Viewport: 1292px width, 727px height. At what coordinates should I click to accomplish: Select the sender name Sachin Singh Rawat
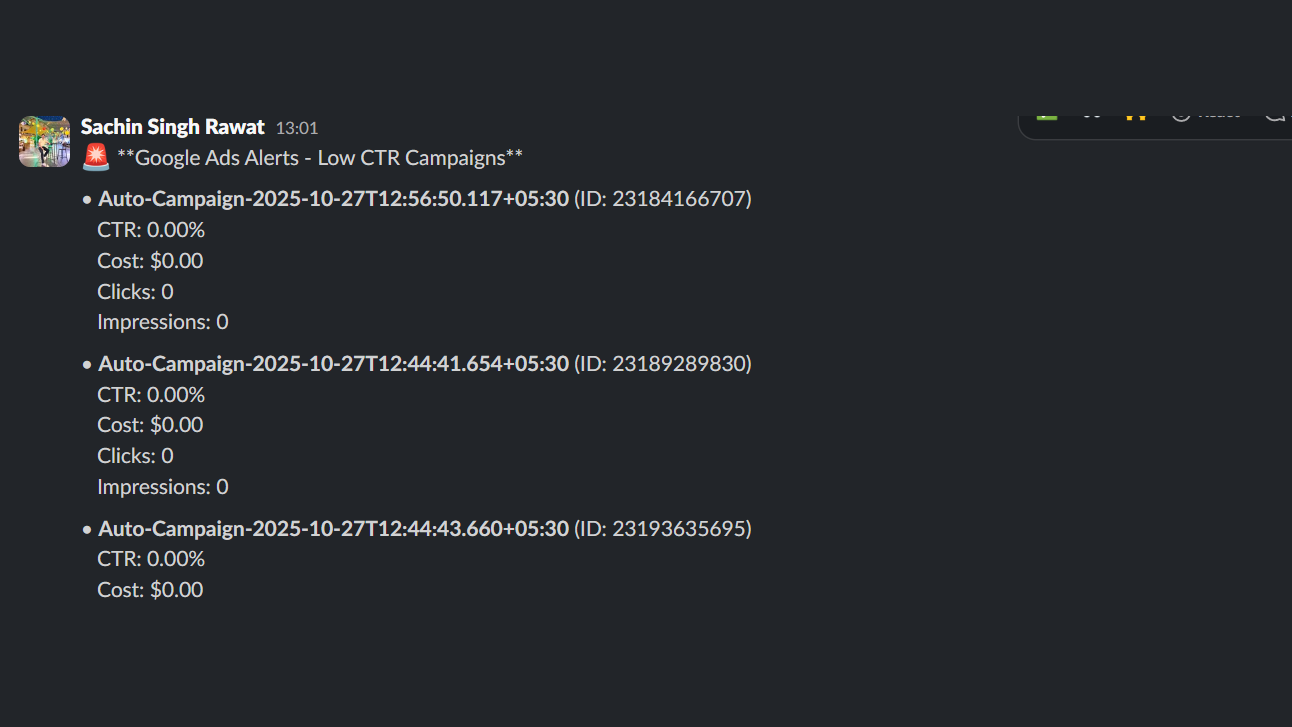pos(172,126)
